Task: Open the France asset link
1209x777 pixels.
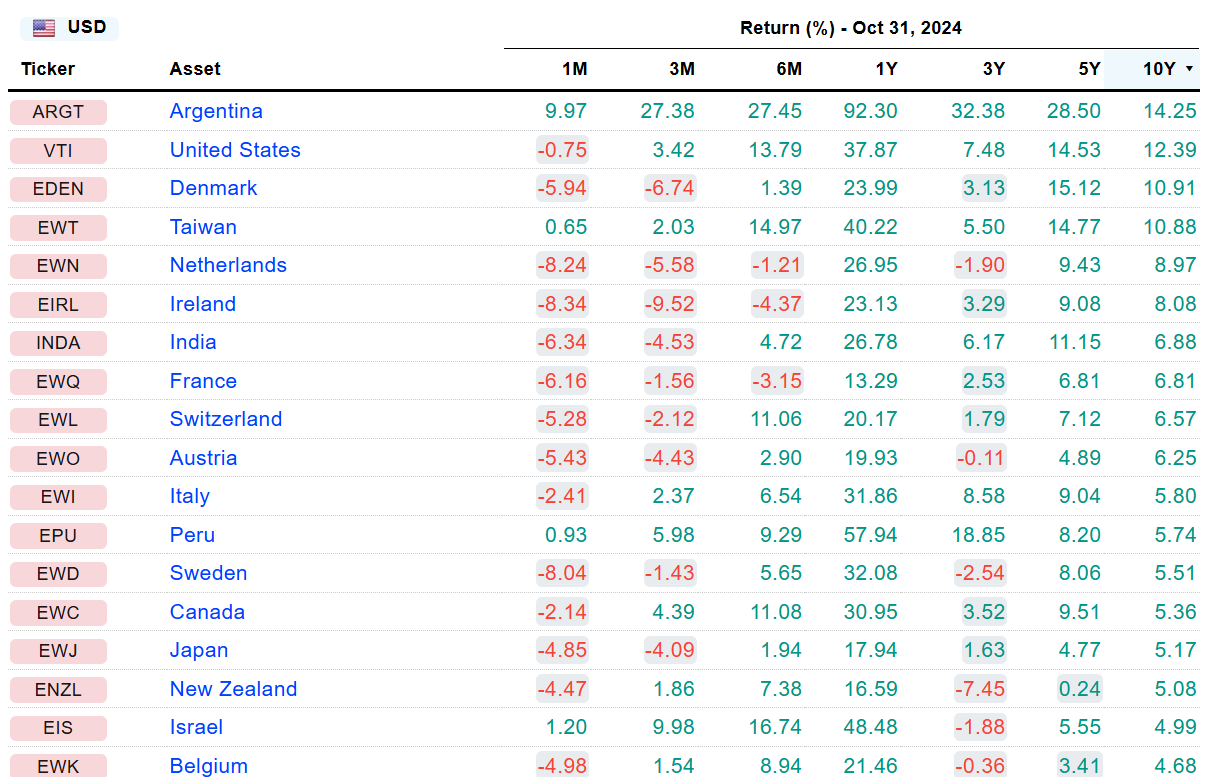Action: (x=203, y=381)
